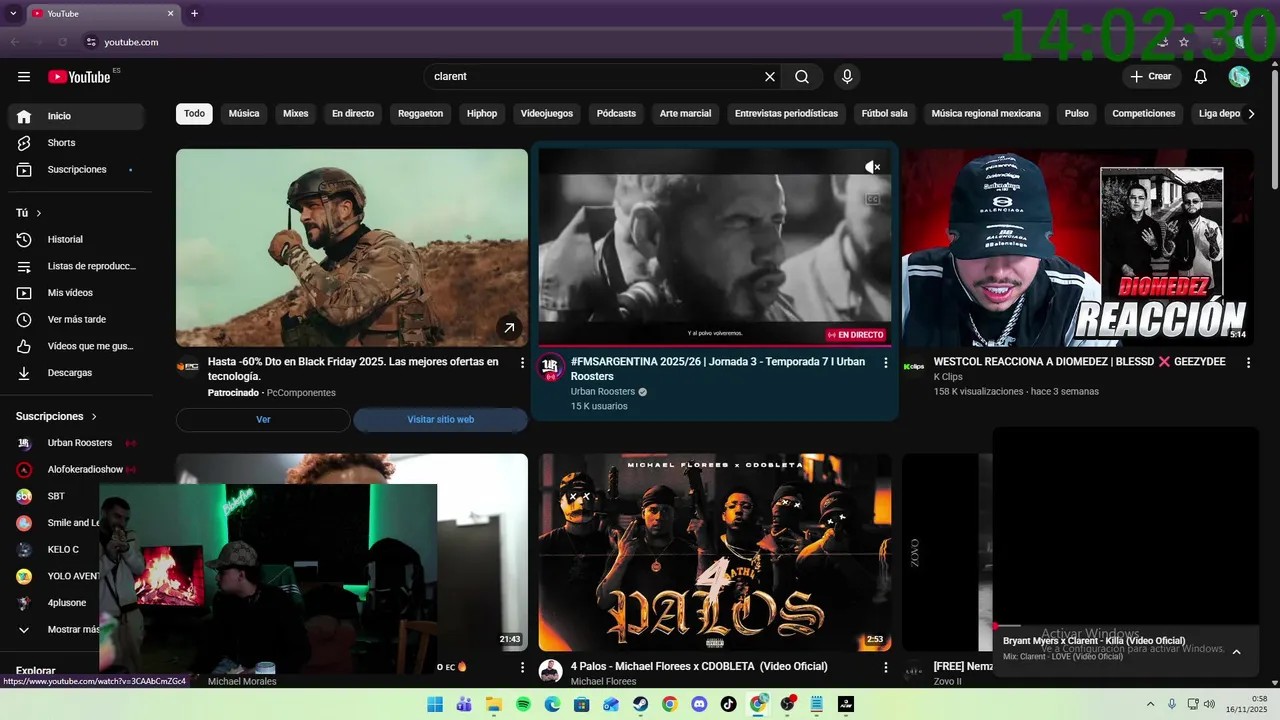Image resolution: width=1280 pixels, height=720 pixels.
Task: Open a new browser tab
Action: (x=194, y=13)
